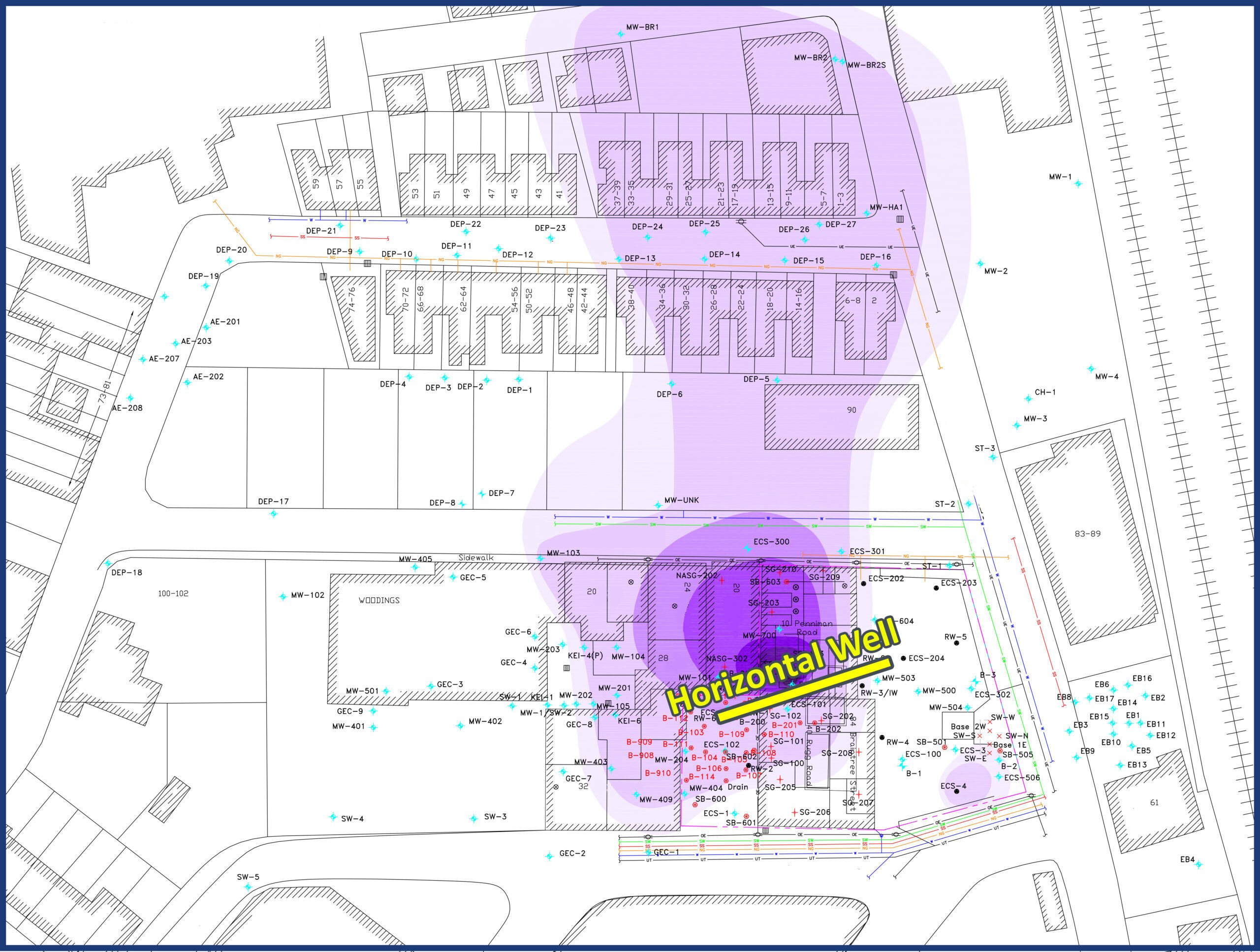
Task: Select the GEC-2 well symbol
Action: pos(549,856)
